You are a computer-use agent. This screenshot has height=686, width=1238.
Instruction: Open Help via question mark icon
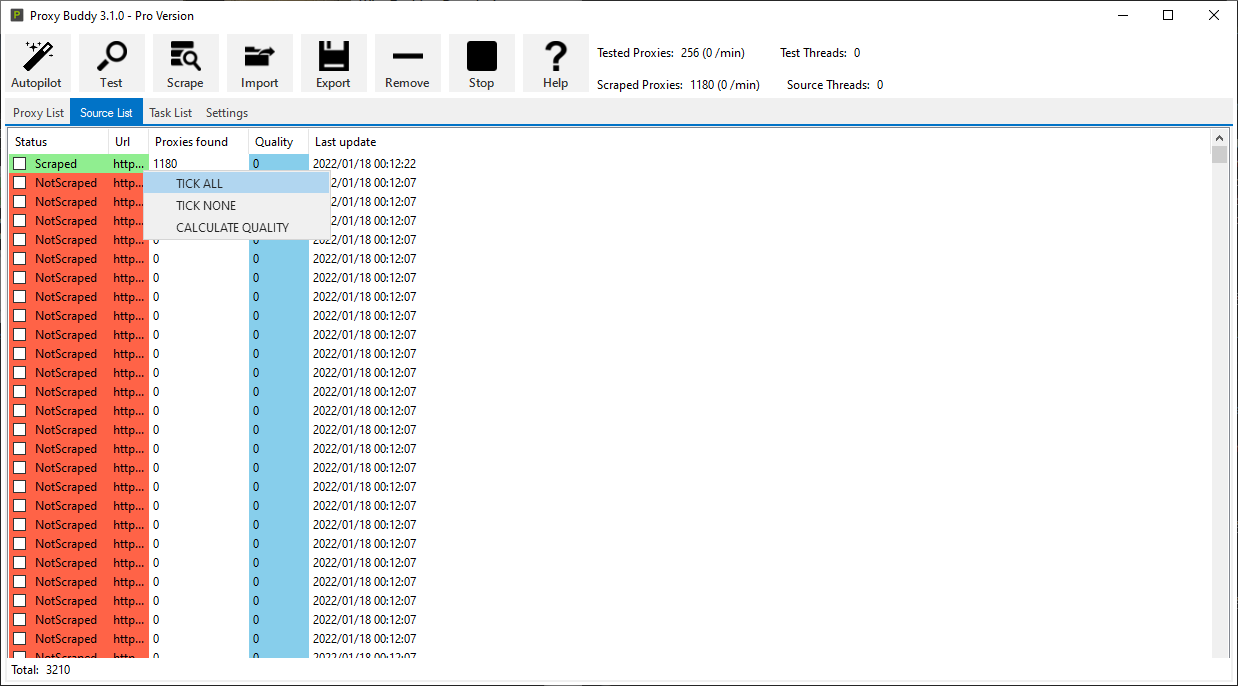pyautogui.click(x=555, y=57)
